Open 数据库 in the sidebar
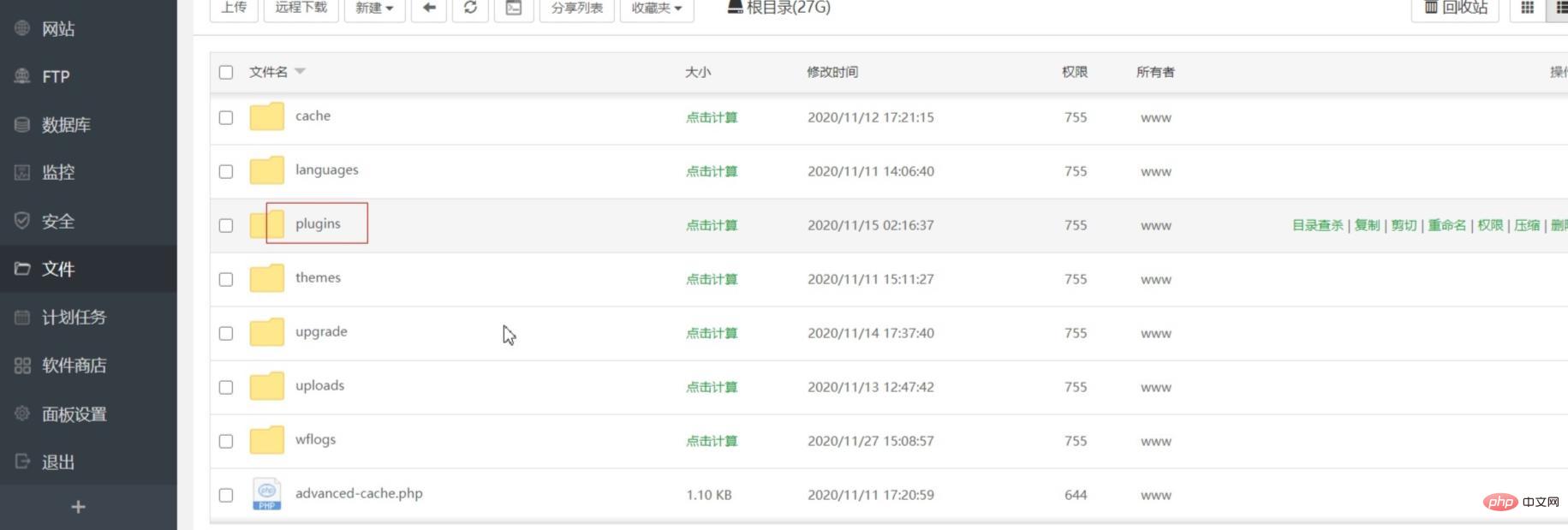The height and width of the screenshot is (530, 1568). [x=66, y=125]
